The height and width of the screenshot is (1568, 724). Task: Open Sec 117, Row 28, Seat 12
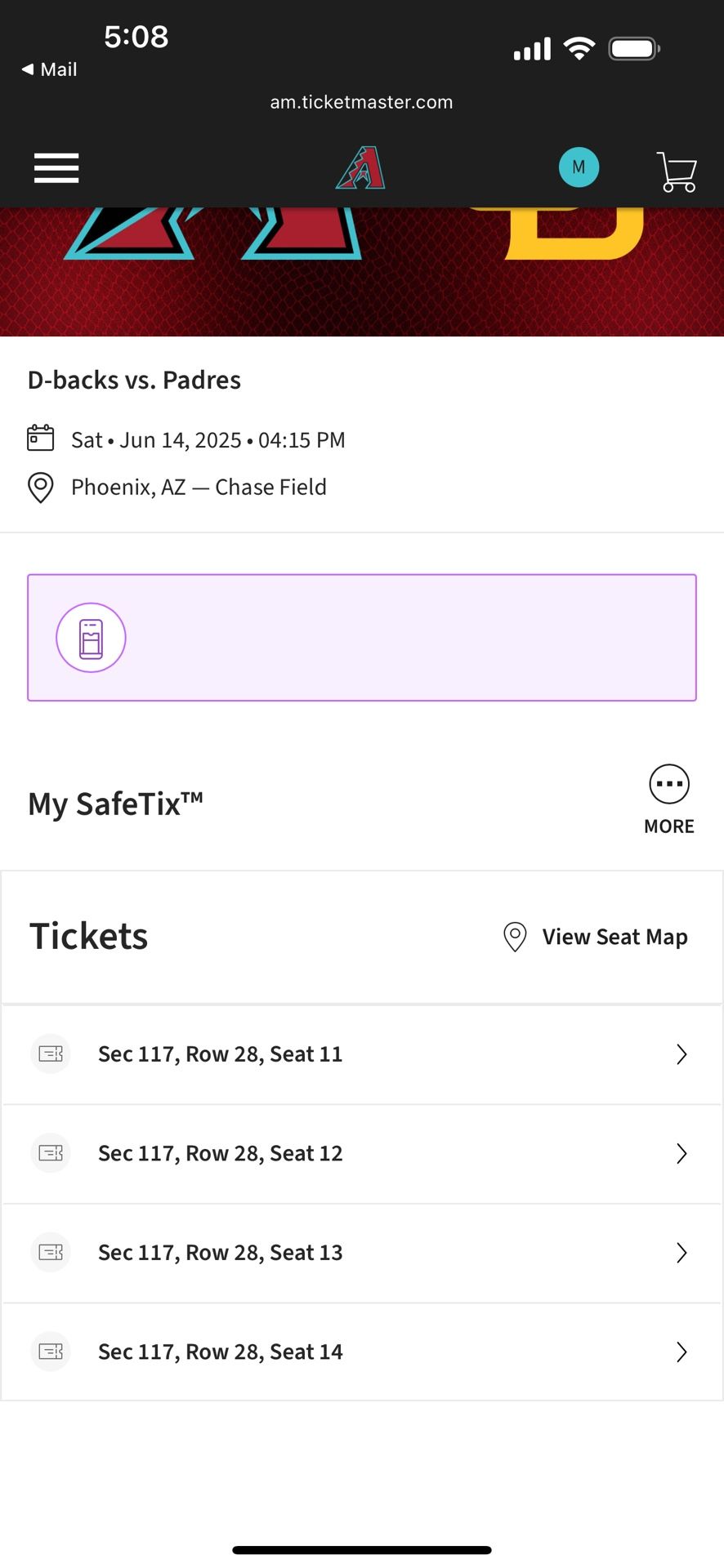pos(362,1154)
